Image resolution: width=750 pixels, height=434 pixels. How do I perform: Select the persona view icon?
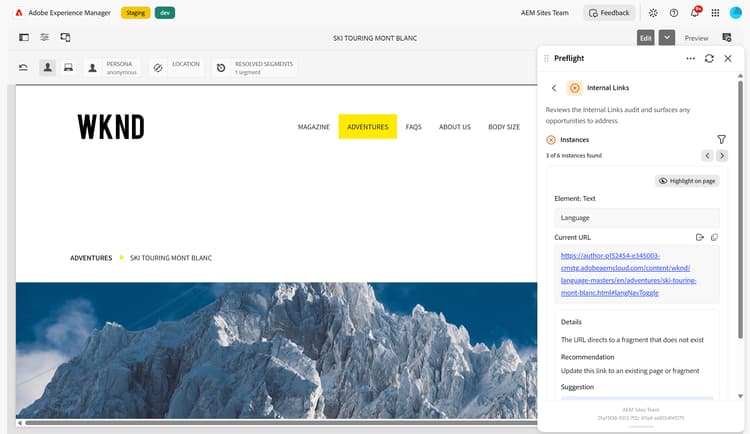(47, 67)
